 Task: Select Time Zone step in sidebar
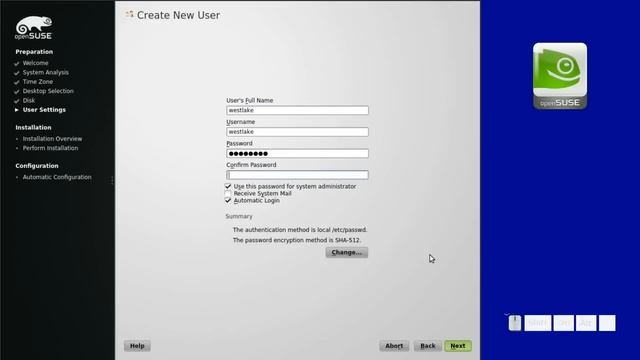click(x=38, y=82)
